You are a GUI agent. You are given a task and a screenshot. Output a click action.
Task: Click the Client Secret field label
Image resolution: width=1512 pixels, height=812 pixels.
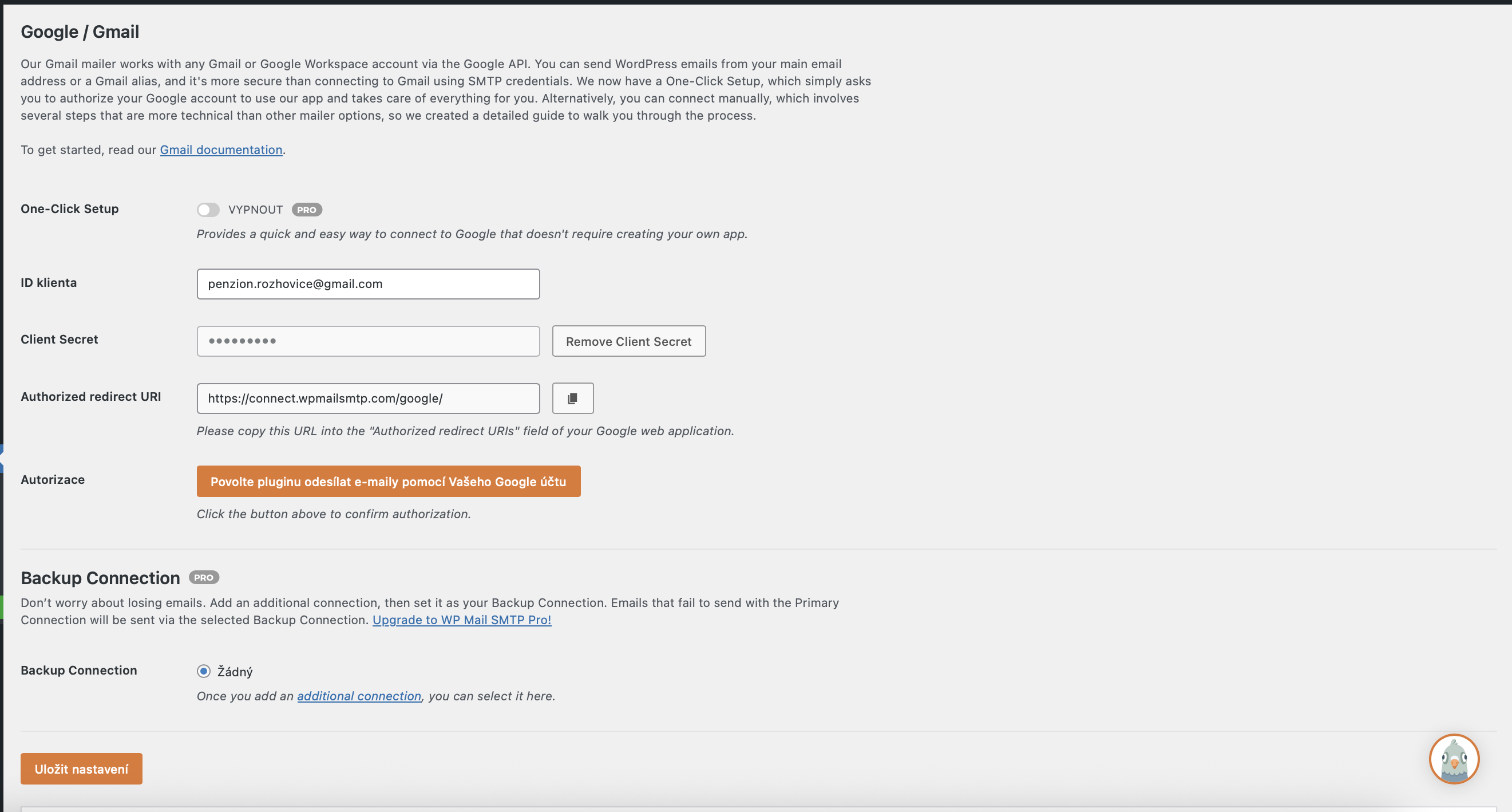tap(60, 340)
